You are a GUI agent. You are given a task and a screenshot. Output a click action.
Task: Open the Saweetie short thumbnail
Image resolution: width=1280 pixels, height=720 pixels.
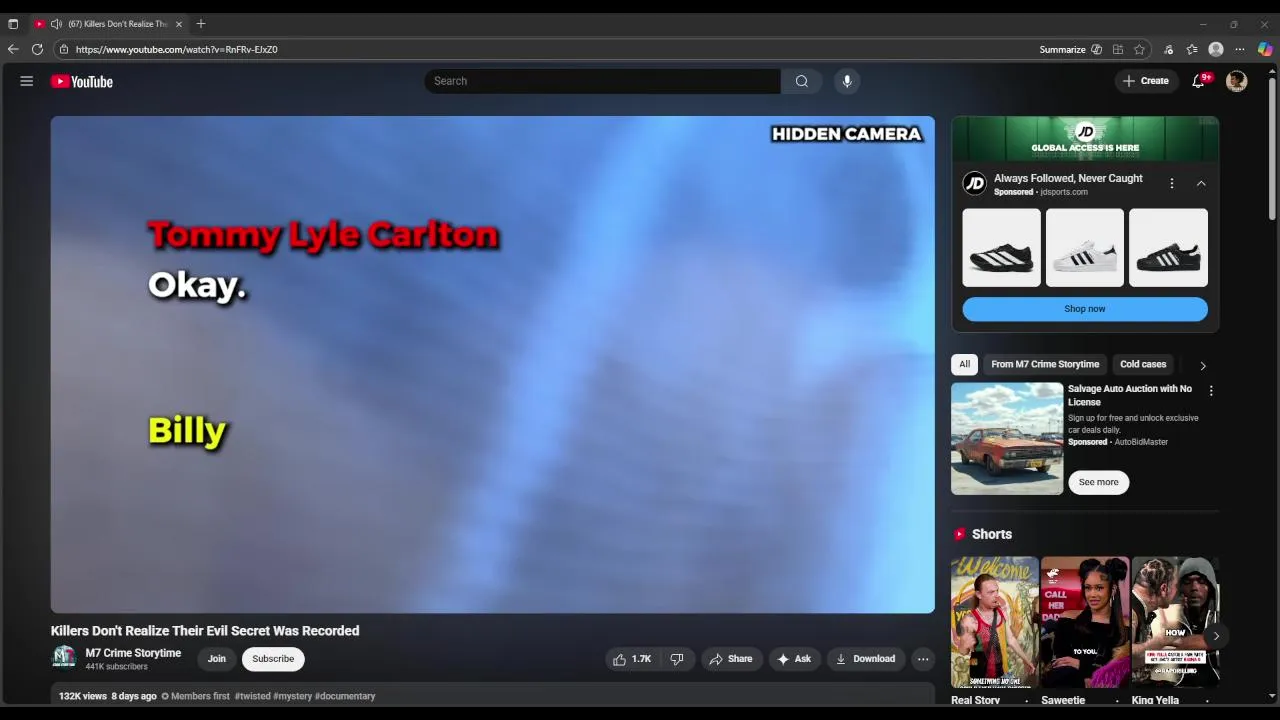click(1085, 622)
